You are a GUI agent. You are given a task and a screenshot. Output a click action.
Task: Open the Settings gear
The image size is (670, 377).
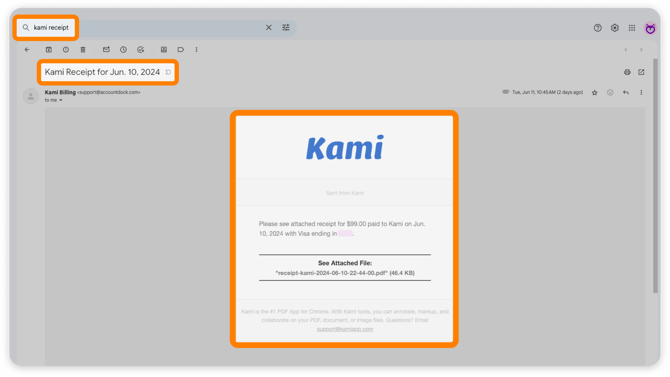[x=614, y=28]
